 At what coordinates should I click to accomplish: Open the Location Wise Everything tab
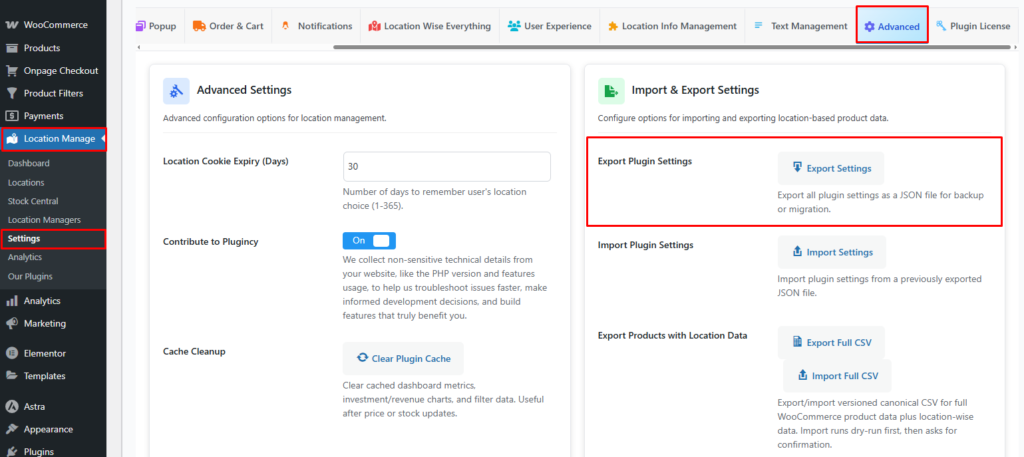pos(430,26)
